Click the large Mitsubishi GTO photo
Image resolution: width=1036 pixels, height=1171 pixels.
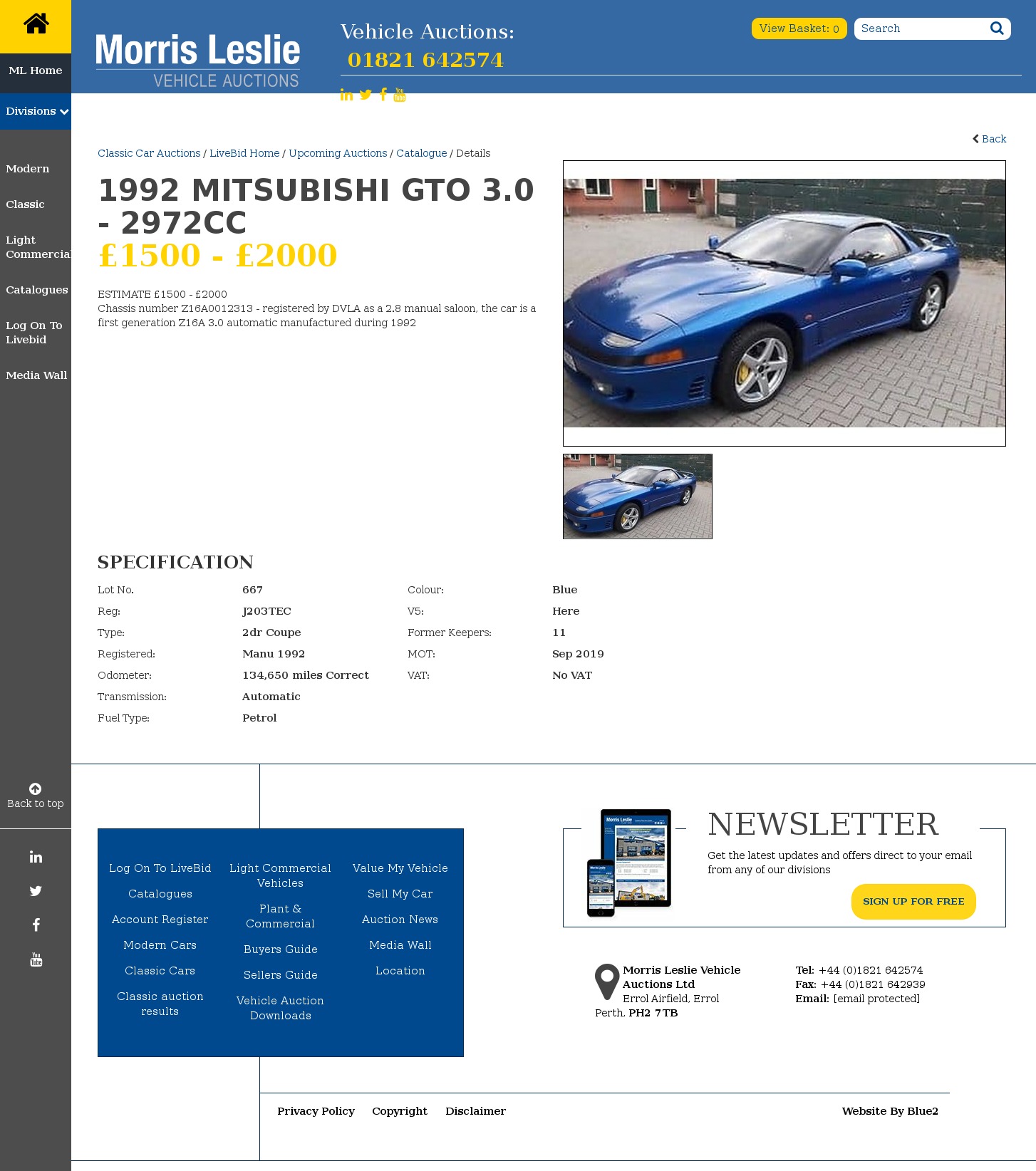click(784, 303)
